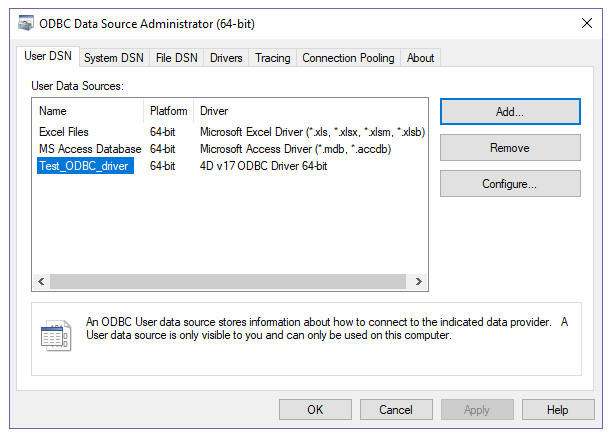This screenshot has width=612, height=440.
Task: Switch to the System DSN tab
Action: point(113,58)
